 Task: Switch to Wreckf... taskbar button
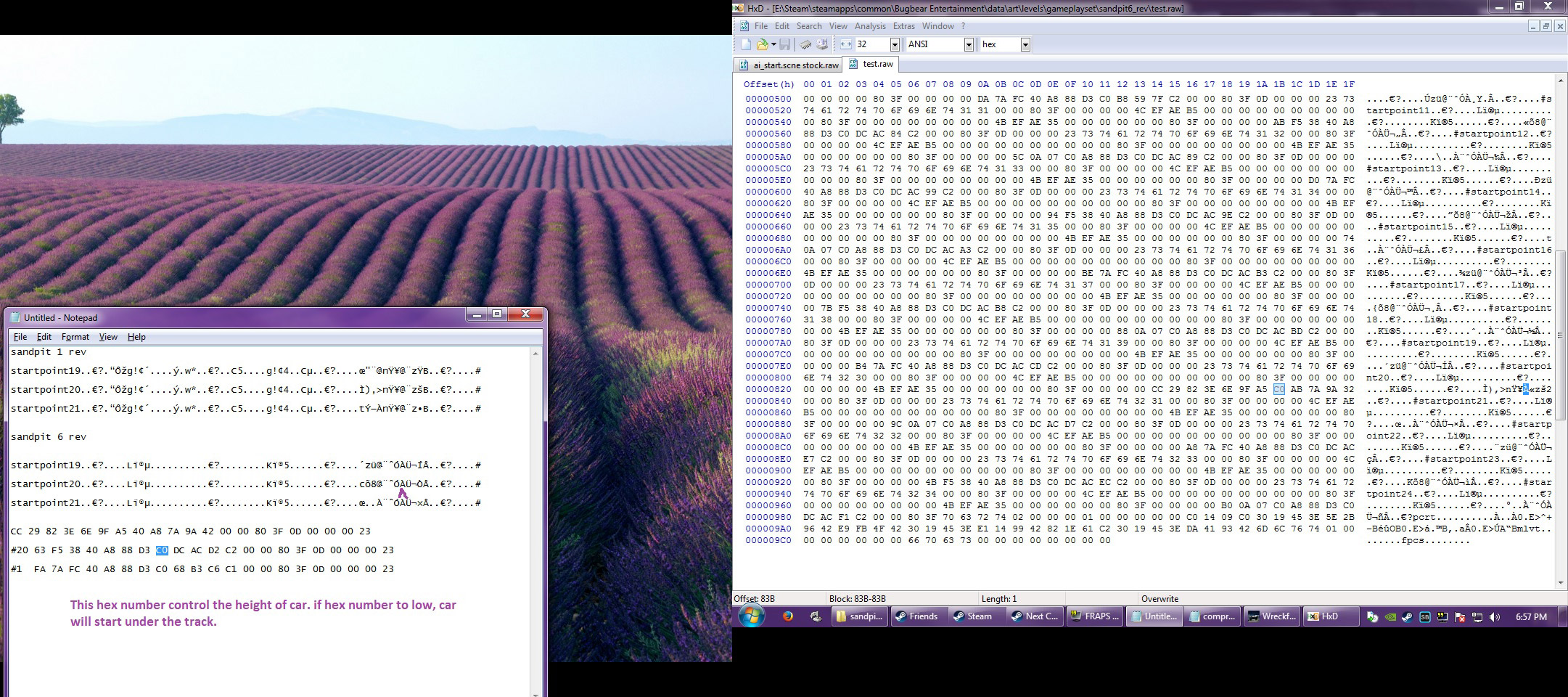coord(1271,616)
